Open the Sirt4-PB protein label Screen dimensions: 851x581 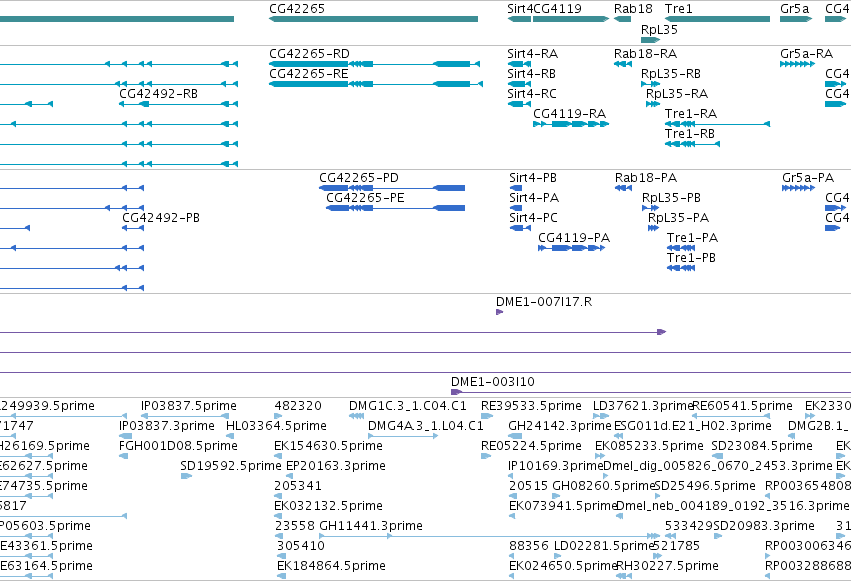click(533, 178)
